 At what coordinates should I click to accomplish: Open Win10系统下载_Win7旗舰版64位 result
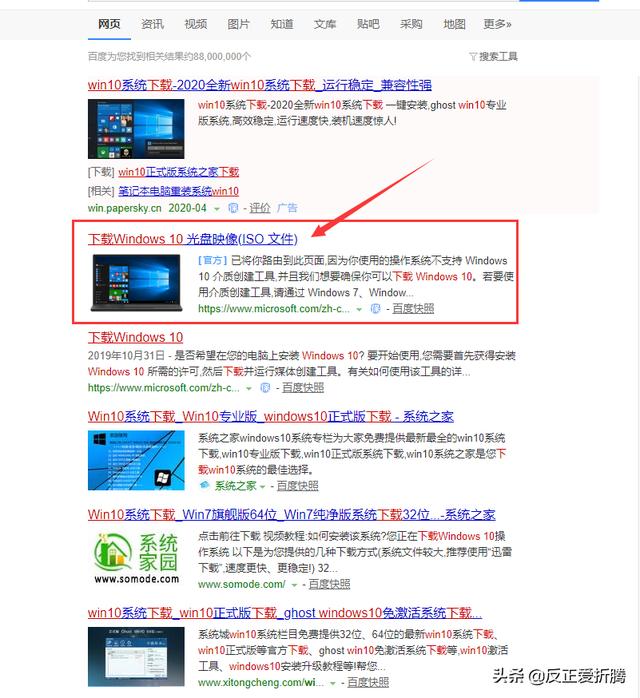pyautogui.click(x=292, y=515)
